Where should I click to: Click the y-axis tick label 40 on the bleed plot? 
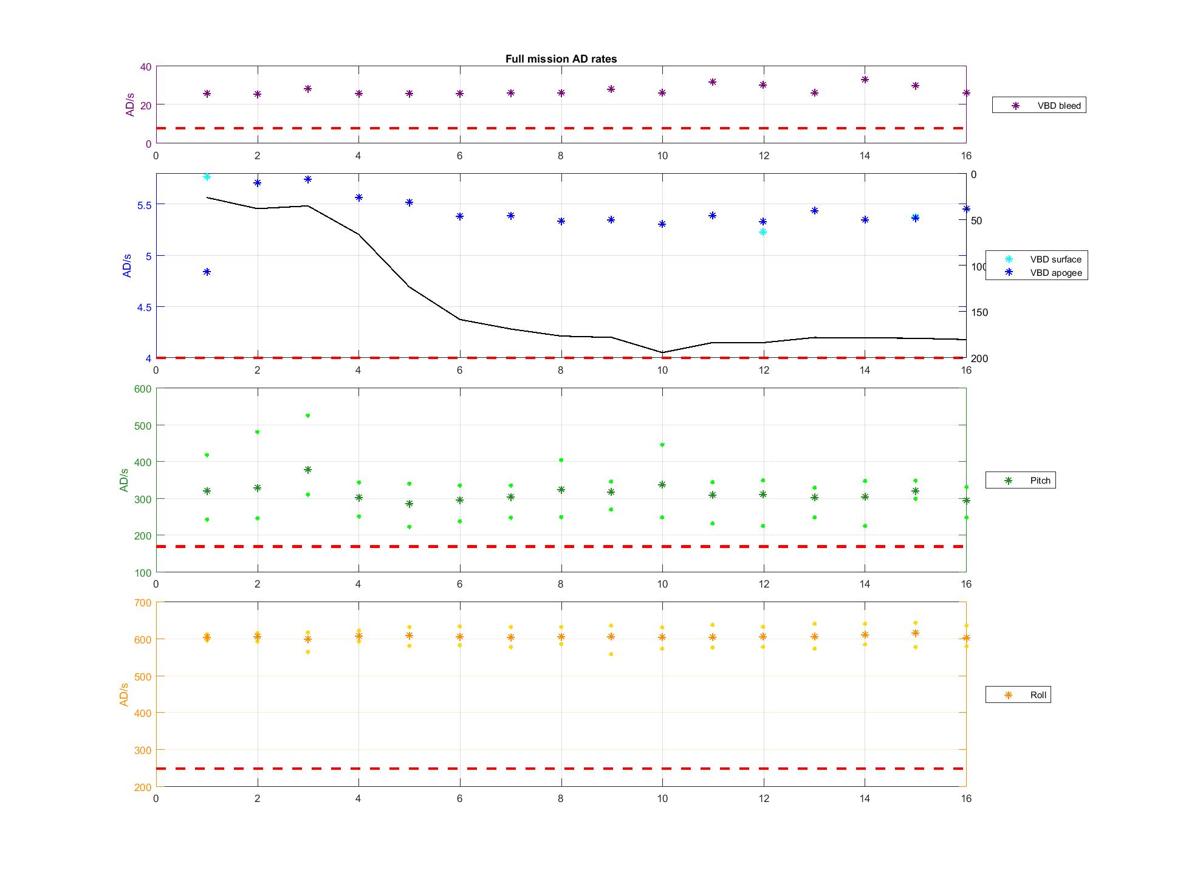pyautogui.click(x=145, y=67)
